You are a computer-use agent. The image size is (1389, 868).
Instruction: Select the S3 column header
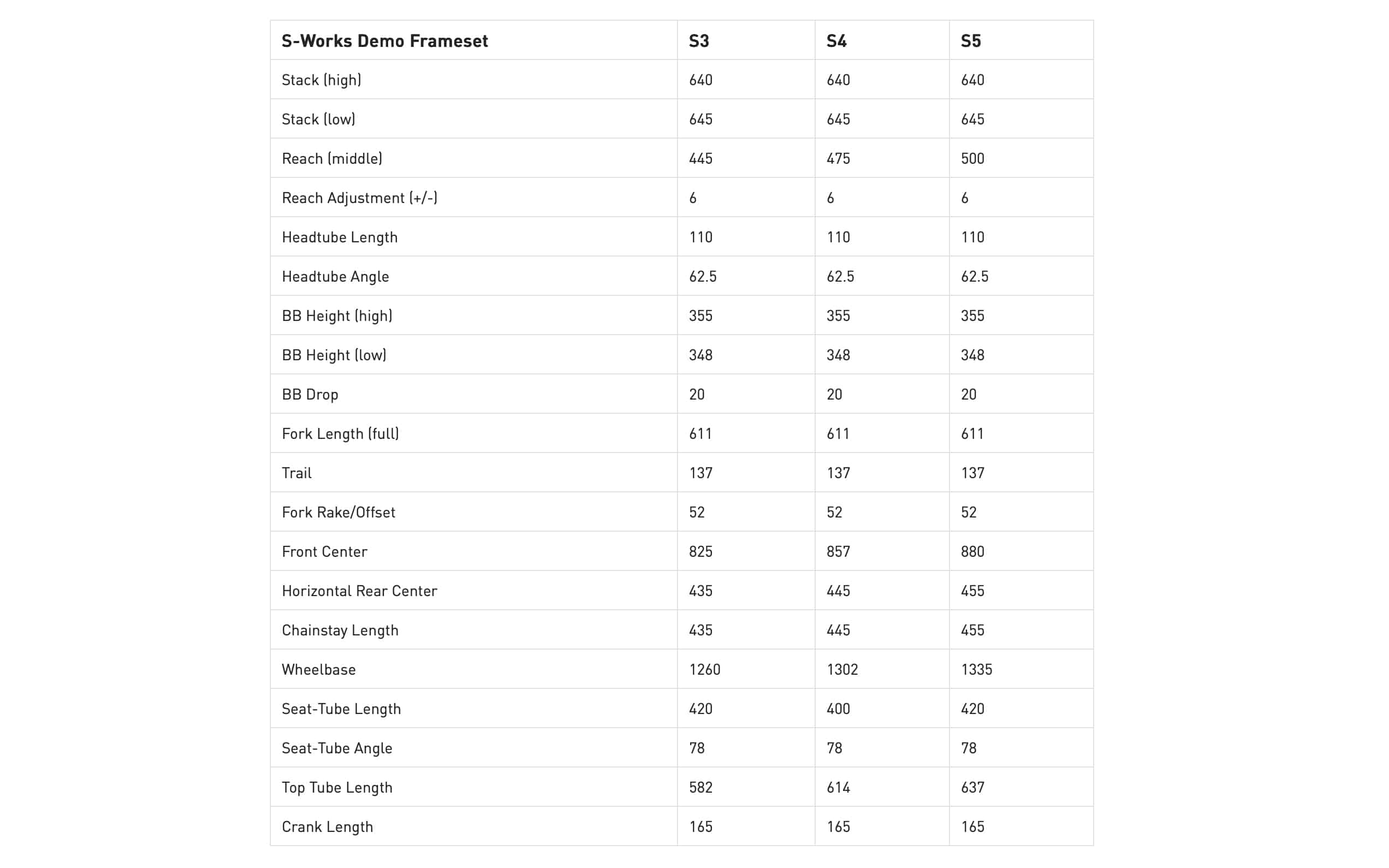pyautogui.click(x=698, y=41)
